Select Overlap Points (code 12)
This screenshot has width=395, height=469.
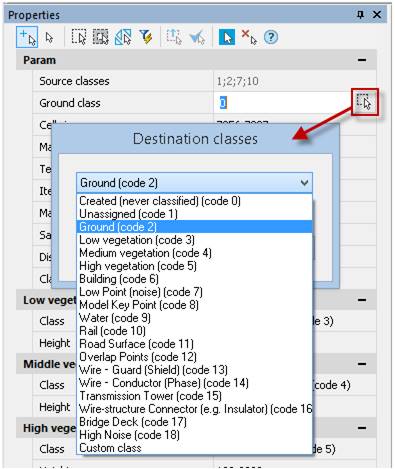[194, 357]
